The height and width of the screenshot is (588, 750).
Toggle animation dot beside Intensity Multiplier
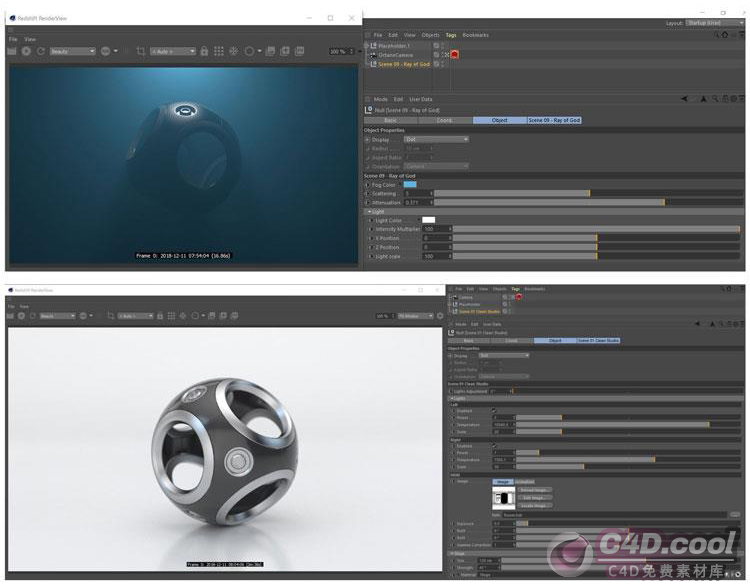[x=371, y=229]
